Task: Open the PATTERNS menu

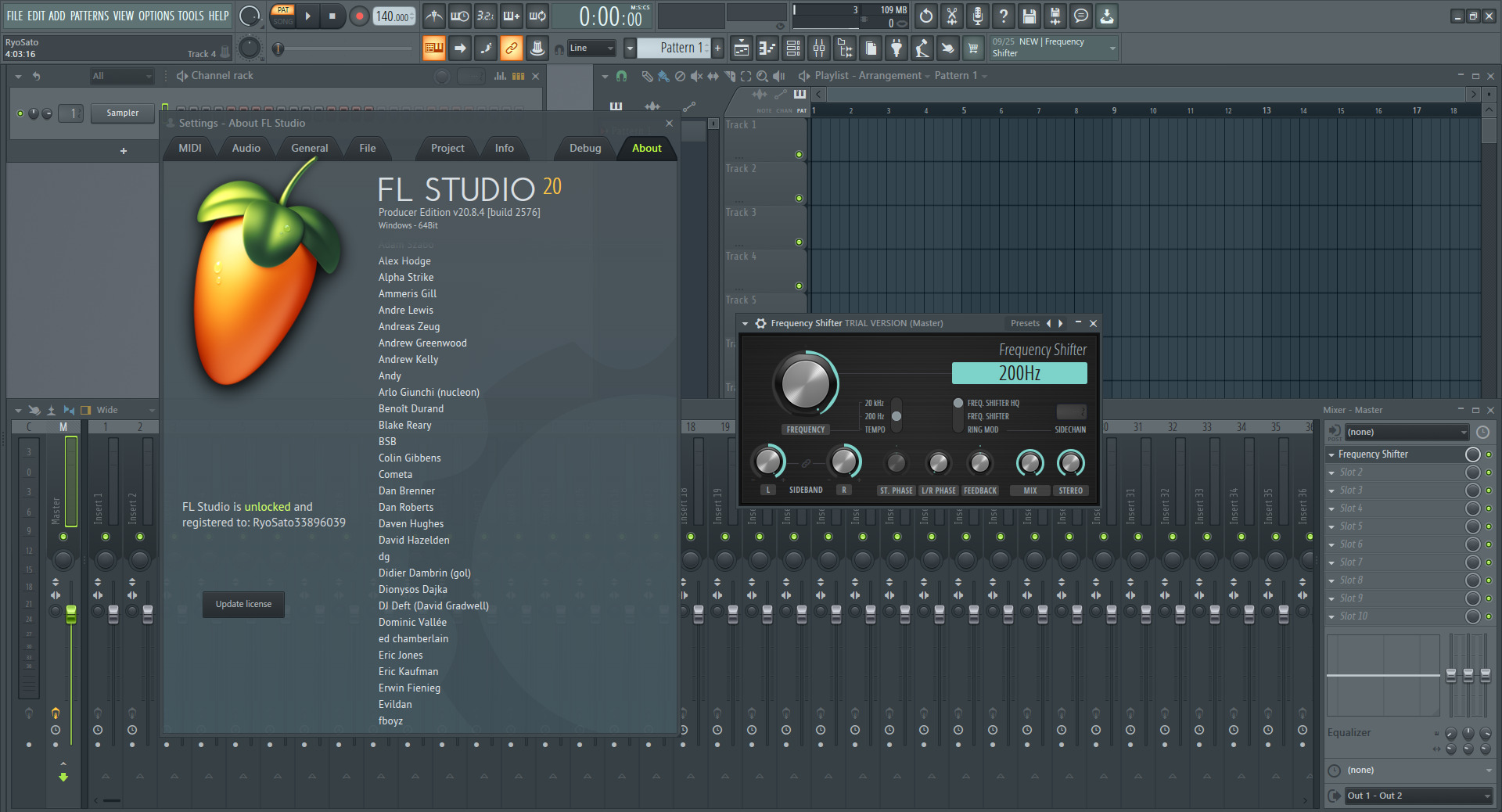Action: pos(89,16)
